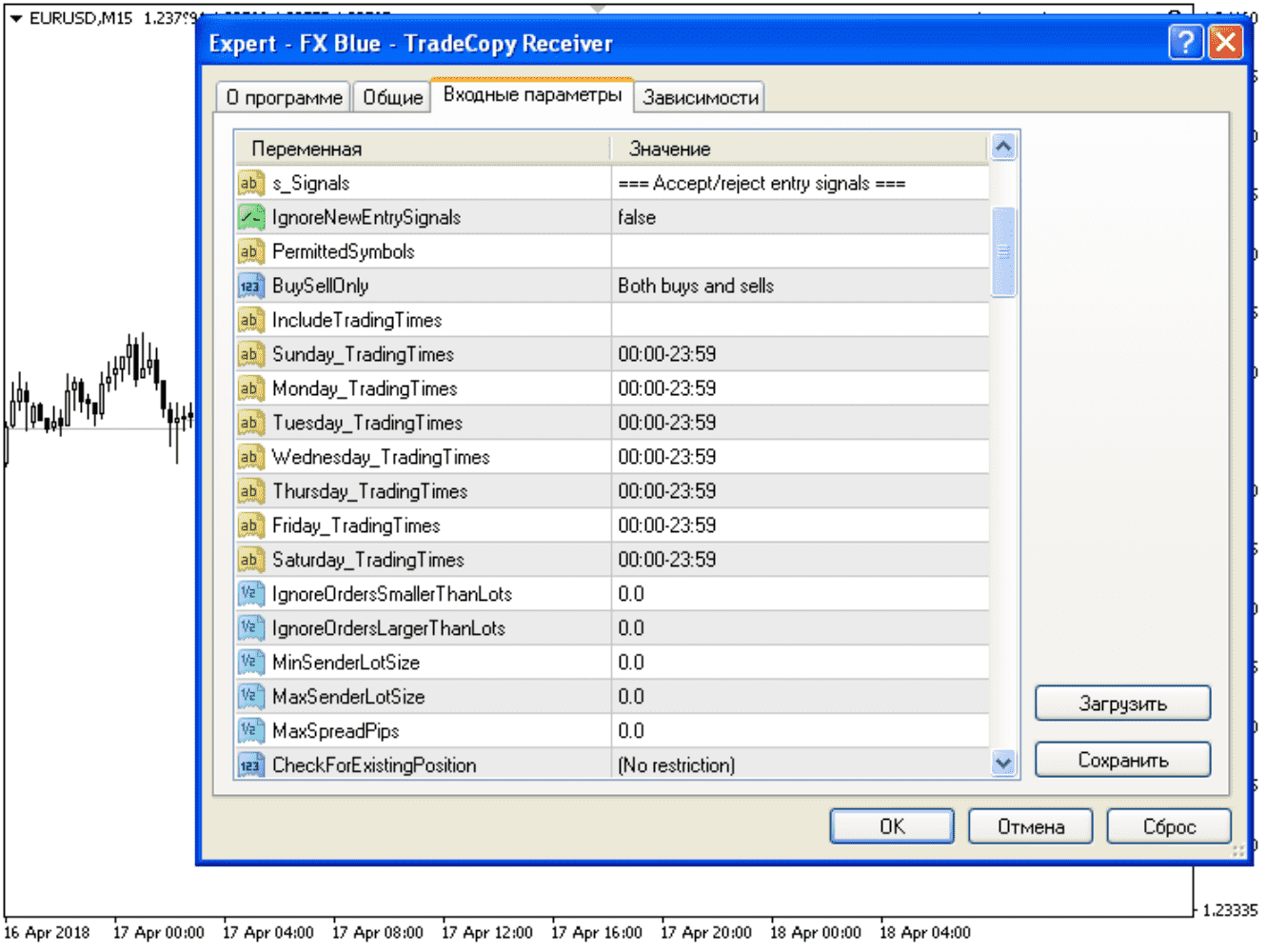Click the Сброс reset button
1266x952 pixels.
[1168, 826]
